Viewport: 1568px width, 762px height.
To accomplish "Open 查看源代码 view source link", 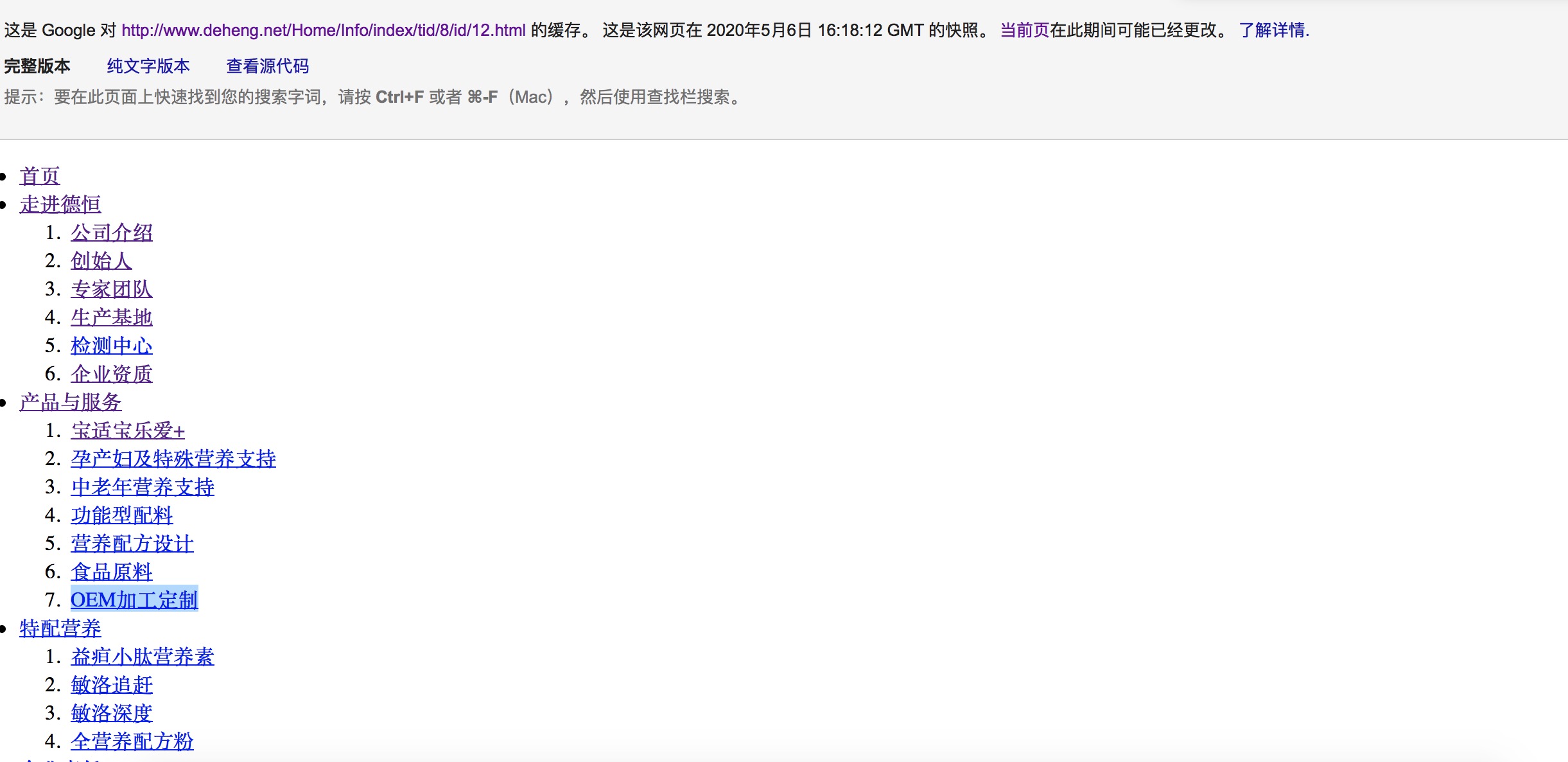I will [x=267, y=66].
